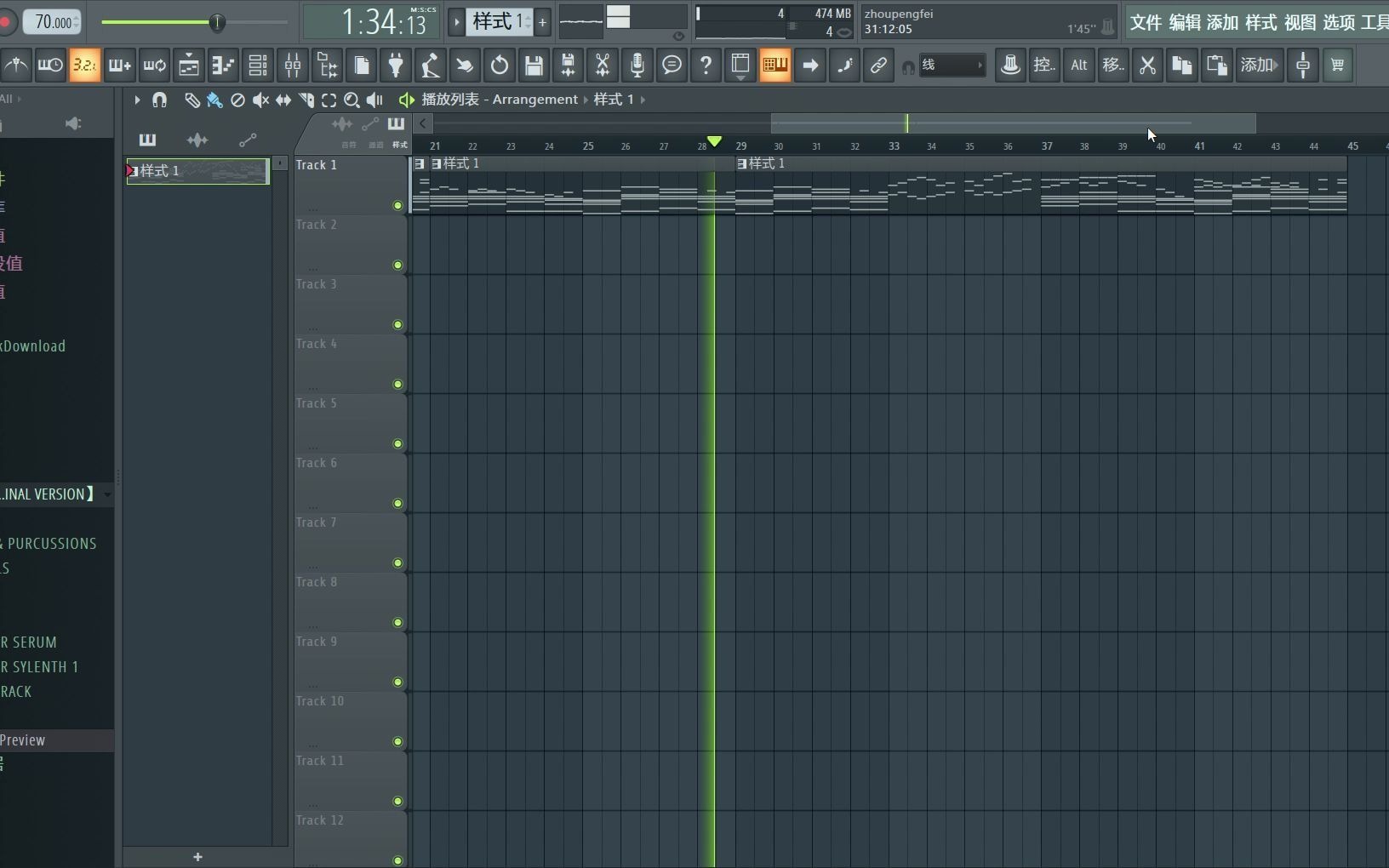Select the playlist zoom magnifier tool
Screen dimensions: 1389x868
(352, 100)
